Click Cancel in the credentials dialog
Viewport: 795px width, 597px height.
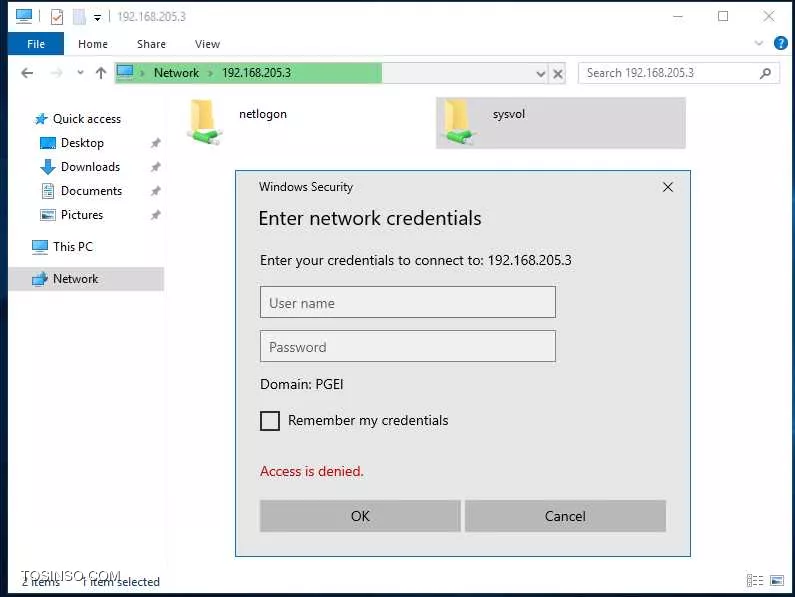pos(565,516)
